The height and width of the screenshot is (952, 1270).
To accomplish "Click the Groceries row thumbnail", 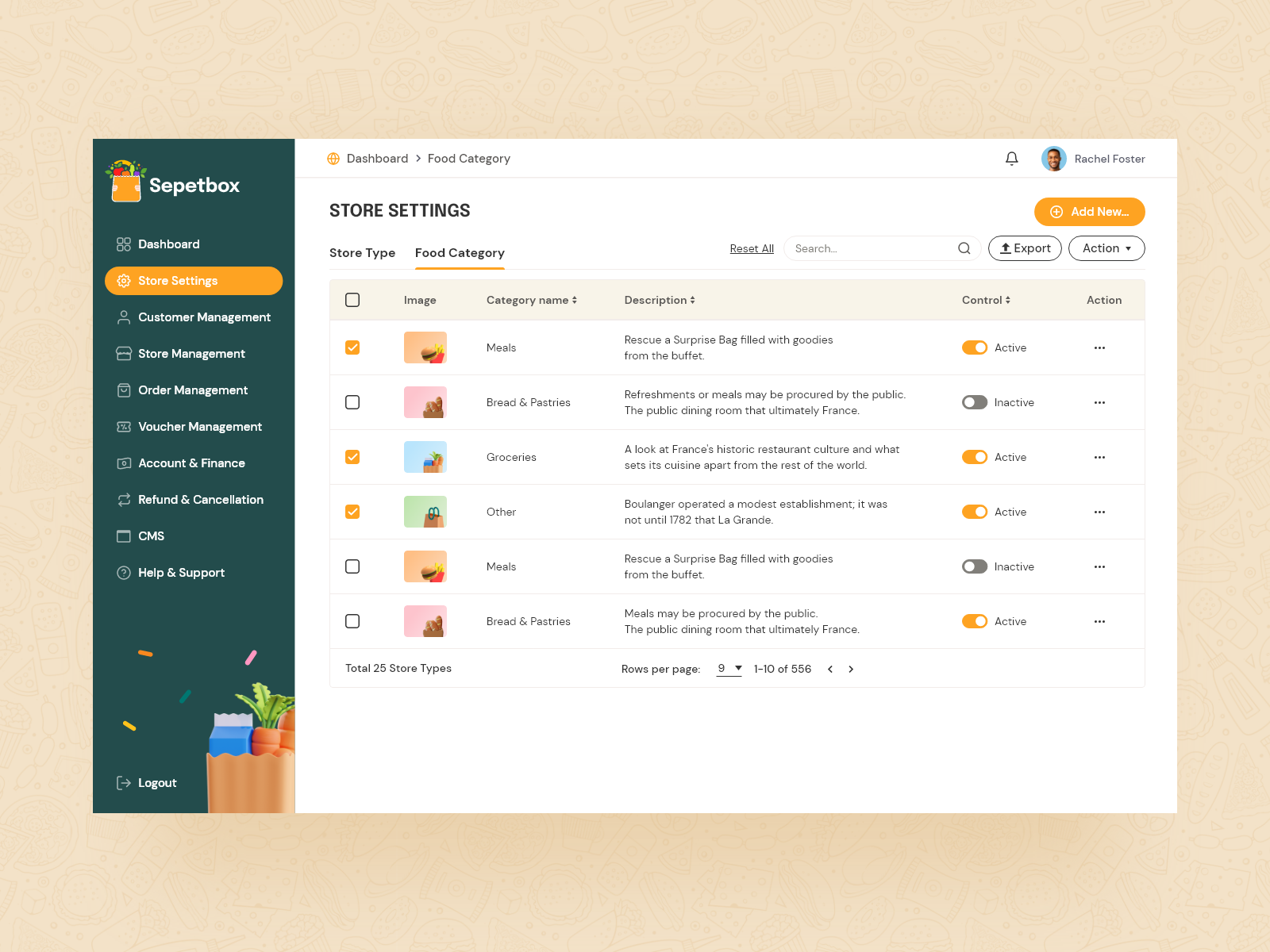I will tap(425, 457).
